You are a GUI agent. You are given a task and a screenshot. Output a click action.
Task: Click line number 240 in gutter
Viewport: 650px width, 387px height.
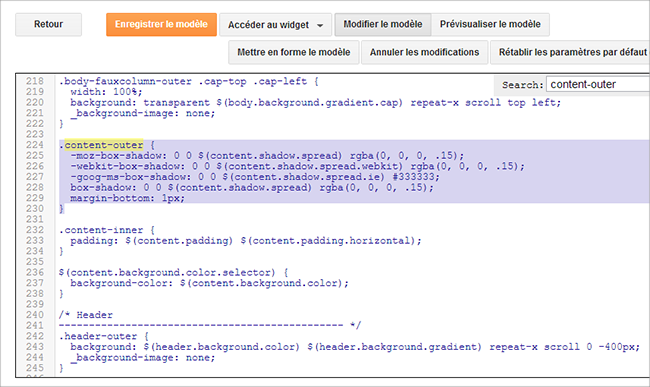pos(35,315)
